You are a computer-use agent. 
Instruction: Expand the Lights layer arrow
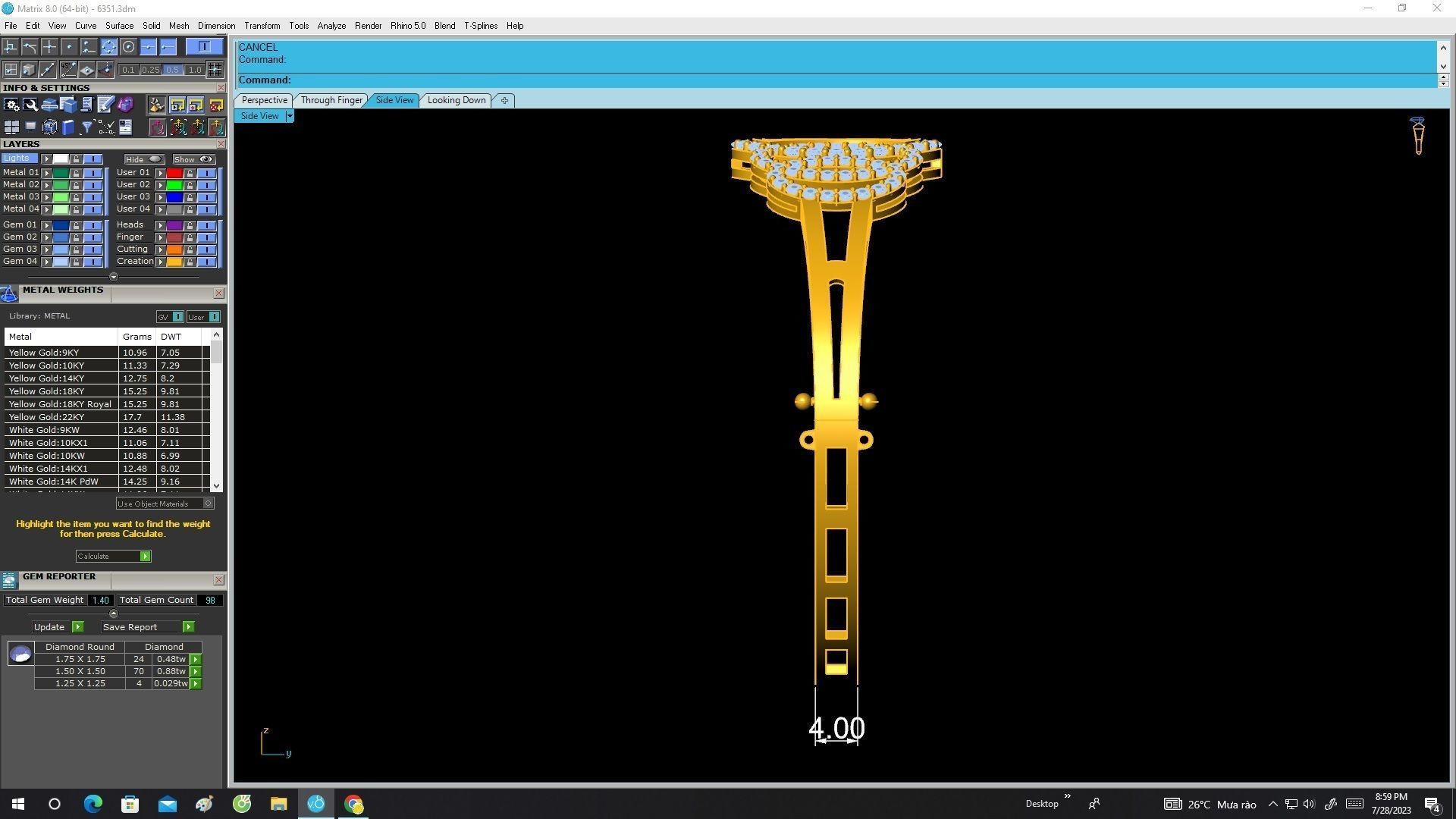pos(47,159)
